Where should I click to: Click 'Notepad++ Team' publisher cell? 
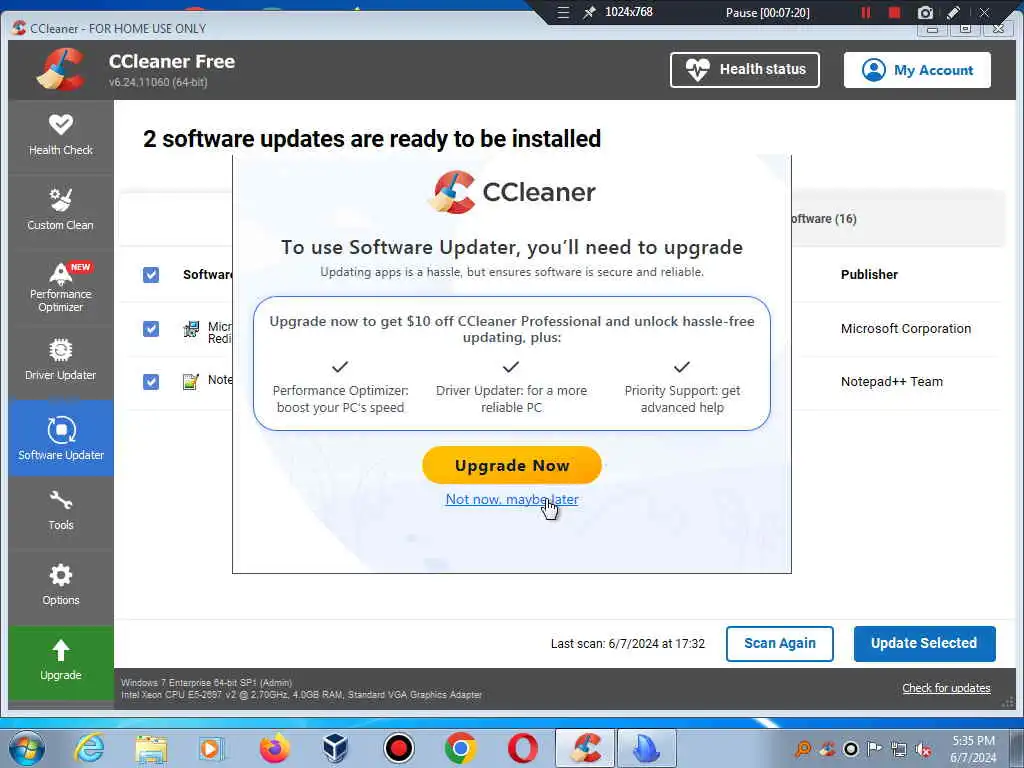(x=891, y=381)
